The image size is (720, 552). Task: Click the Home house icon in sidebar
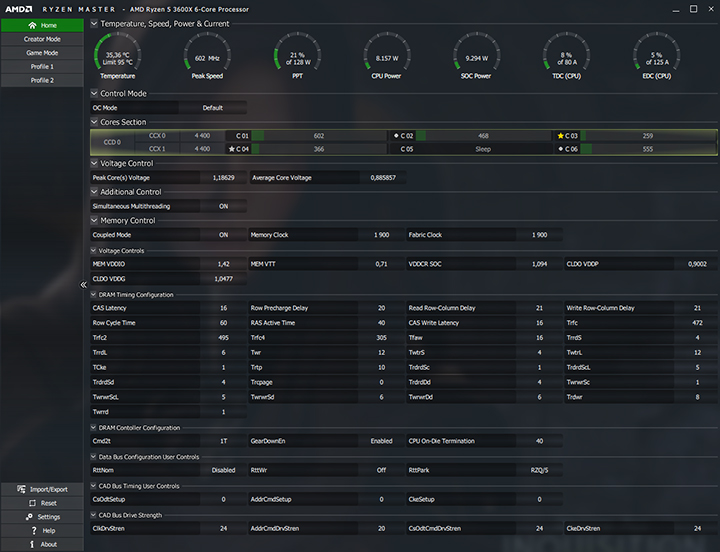(x=32, y=25)
